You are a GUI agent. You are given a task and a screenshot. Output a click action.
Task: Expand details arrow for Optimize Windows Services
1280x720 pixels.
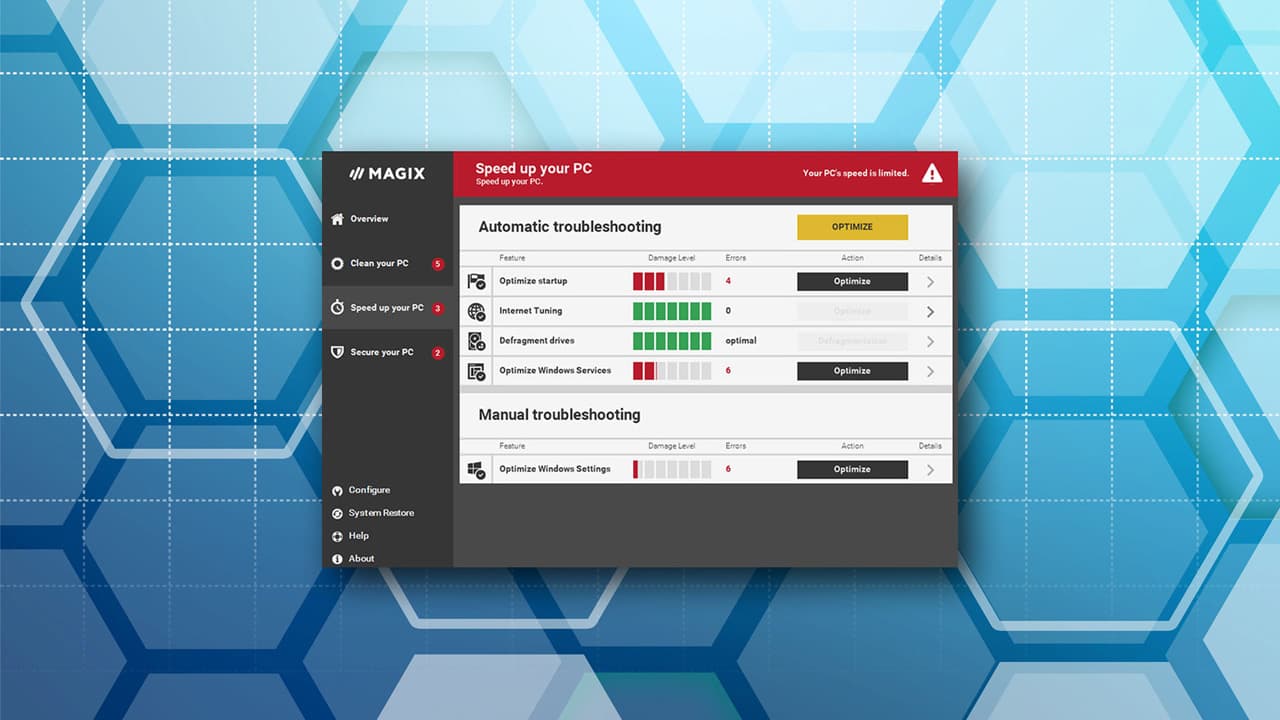click(x=930, y=372)
